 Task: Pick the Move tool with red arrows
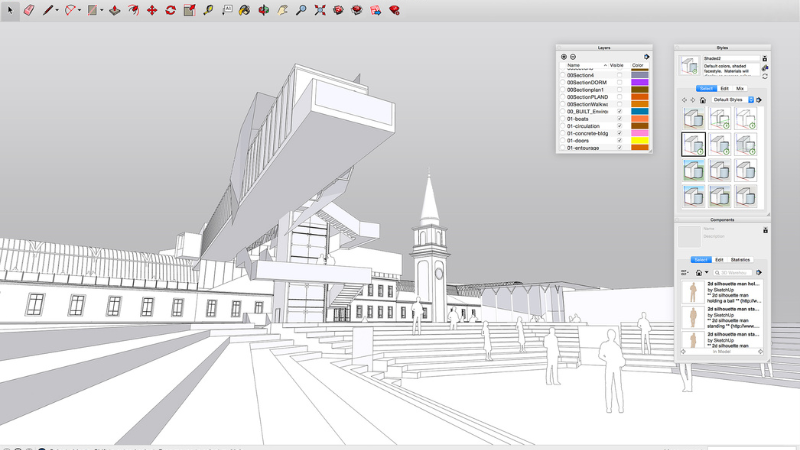(x=152, y=10)
